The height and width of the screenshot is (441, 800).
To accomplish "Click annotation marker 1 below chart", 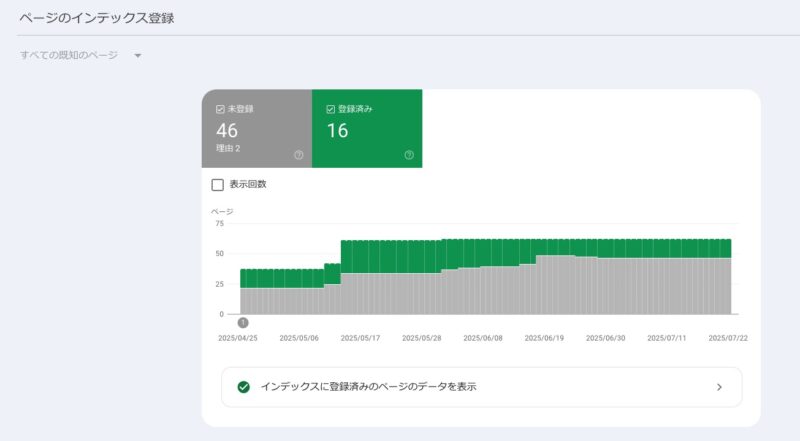I will [x=243, y=323].
